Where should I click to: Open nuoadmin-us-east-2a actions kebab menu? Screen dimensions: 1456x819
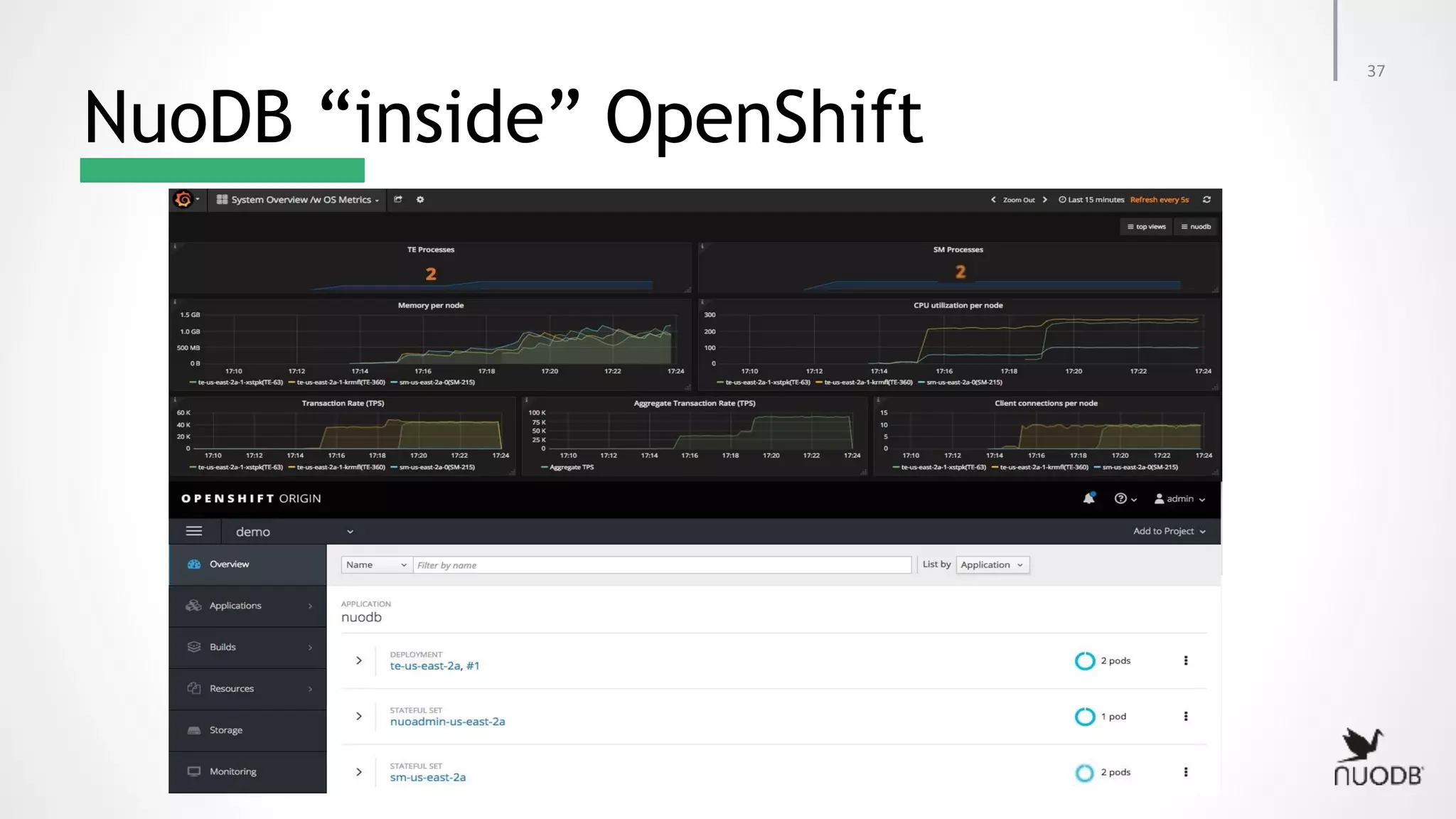[1186, 717]
